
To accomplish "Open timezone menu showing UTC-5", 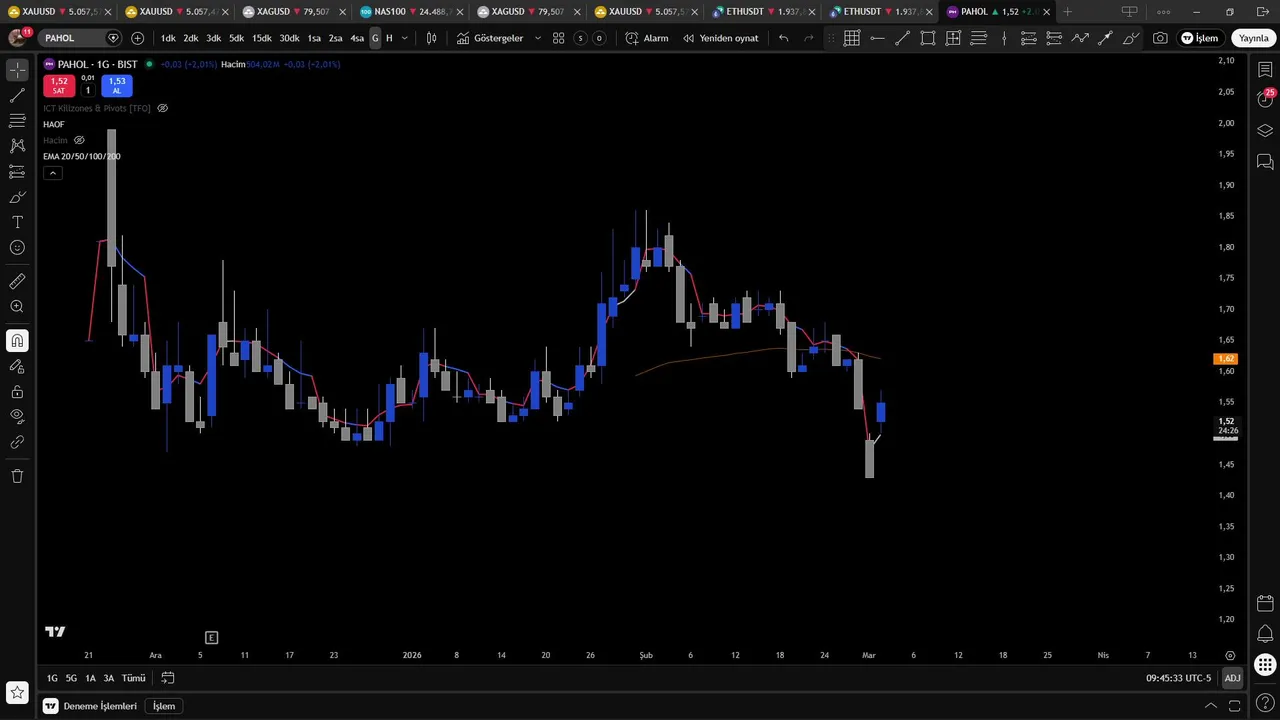I will click(x=1178, y=678).
